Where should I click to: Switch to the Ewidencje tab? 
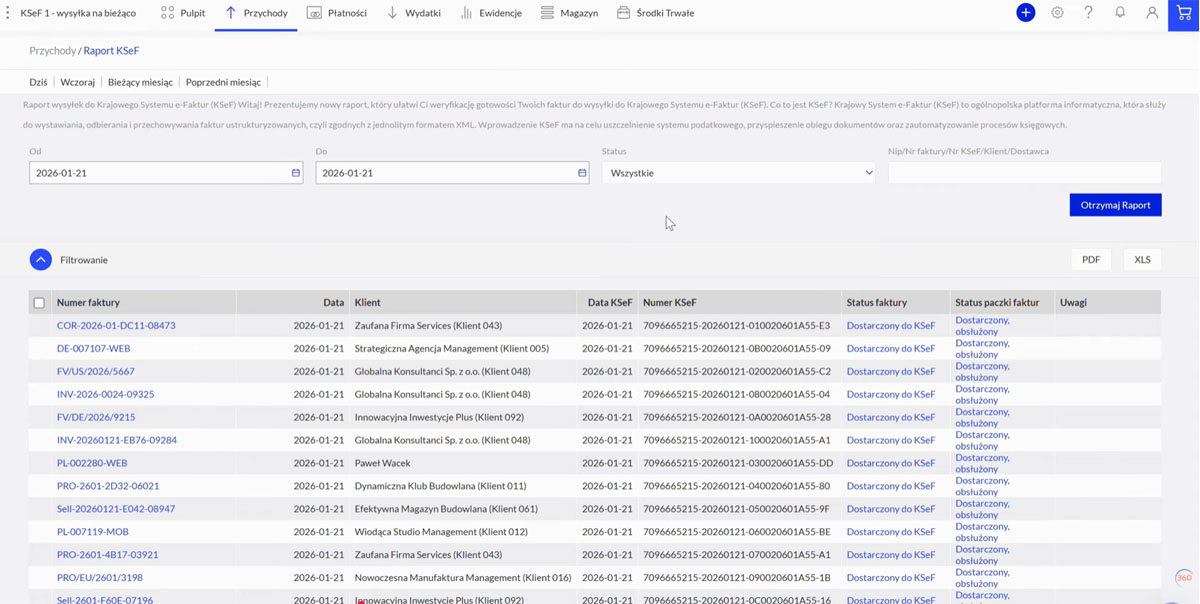[x=491, y=13]
